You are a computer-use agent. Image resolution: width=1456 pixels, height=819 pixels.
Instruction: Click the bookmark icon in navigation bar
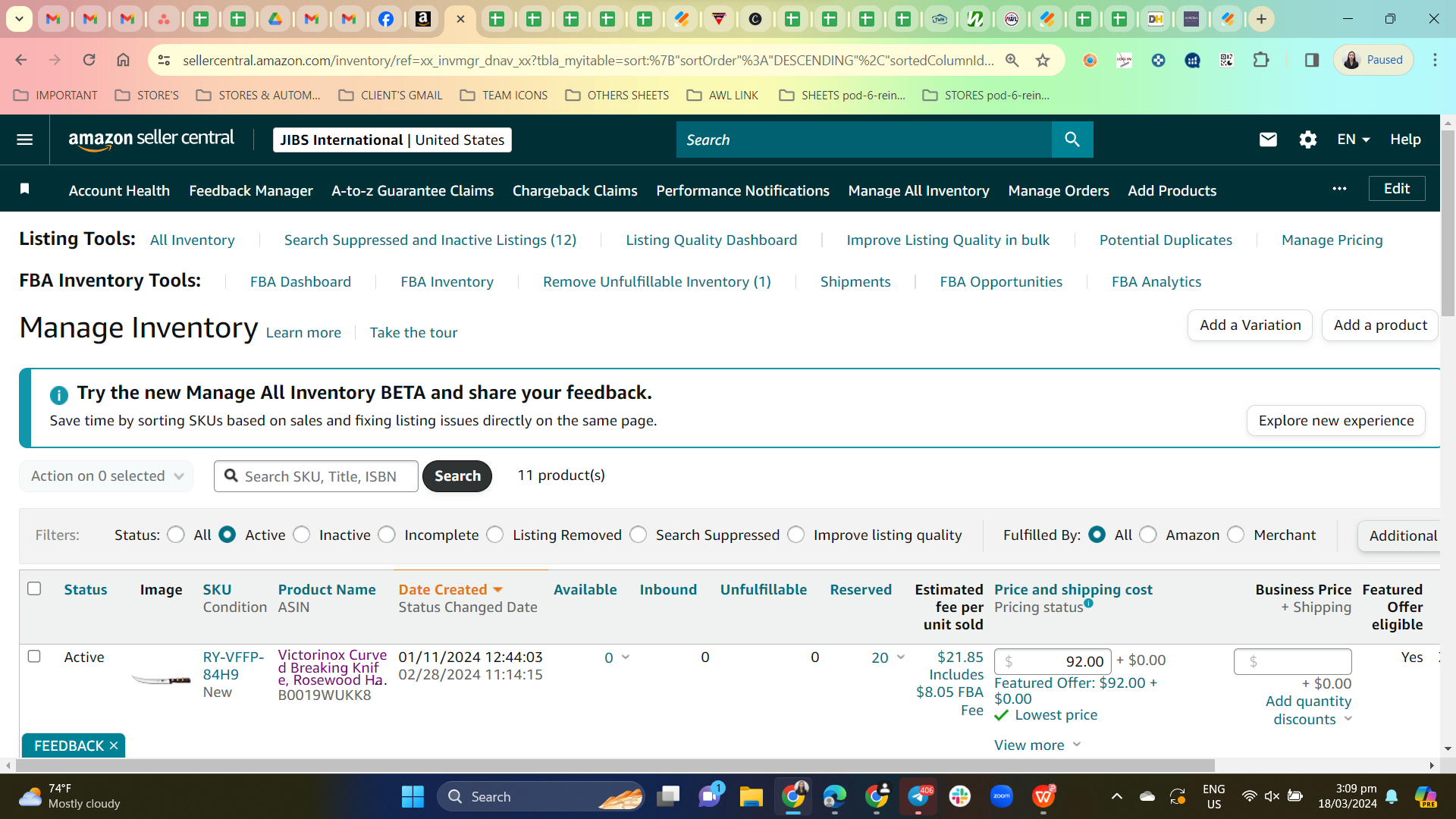[24, 189]
